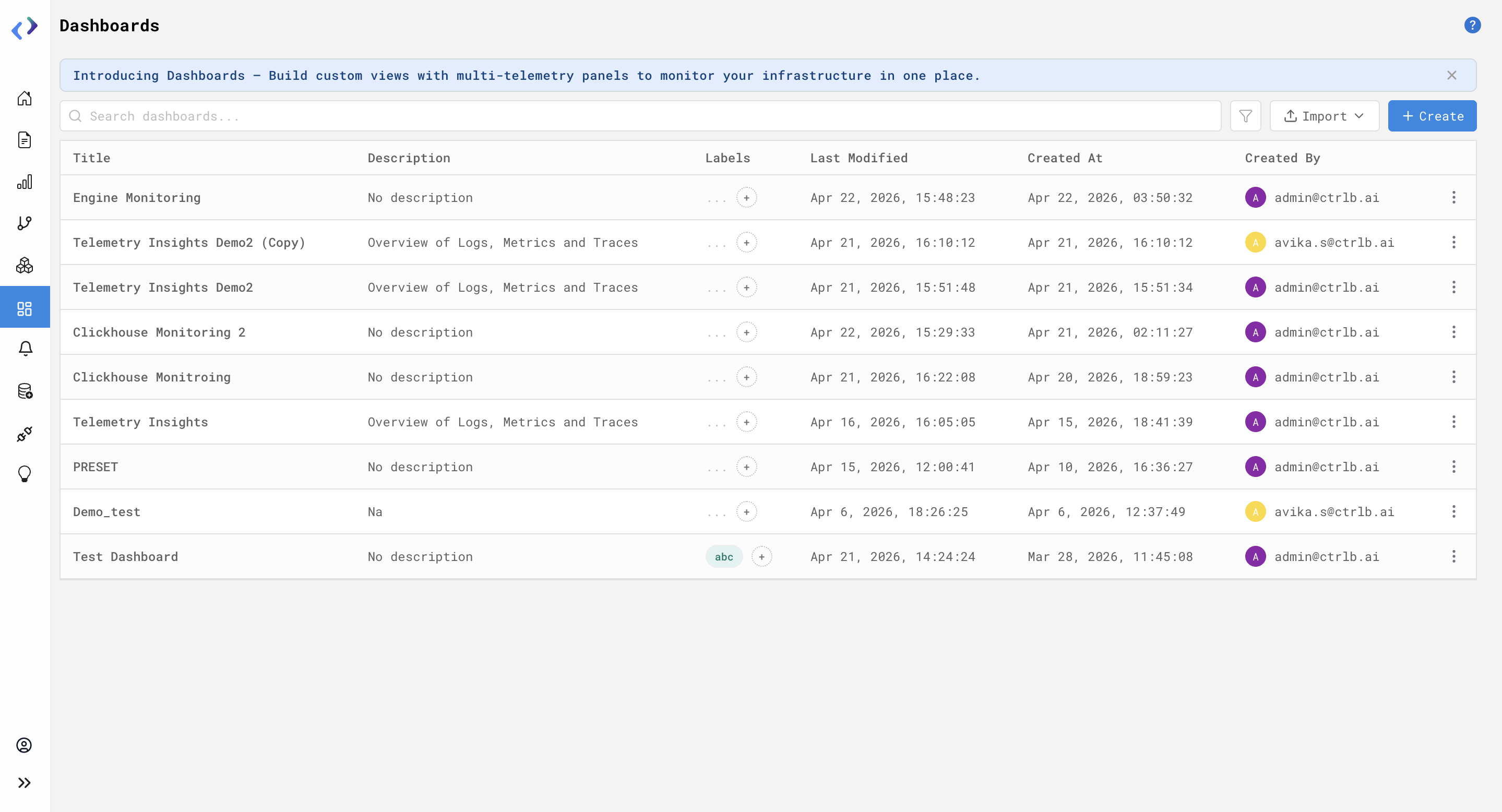
Task: Open the Clickhouse Monitoring 2 dashboard
Action: 159,332
